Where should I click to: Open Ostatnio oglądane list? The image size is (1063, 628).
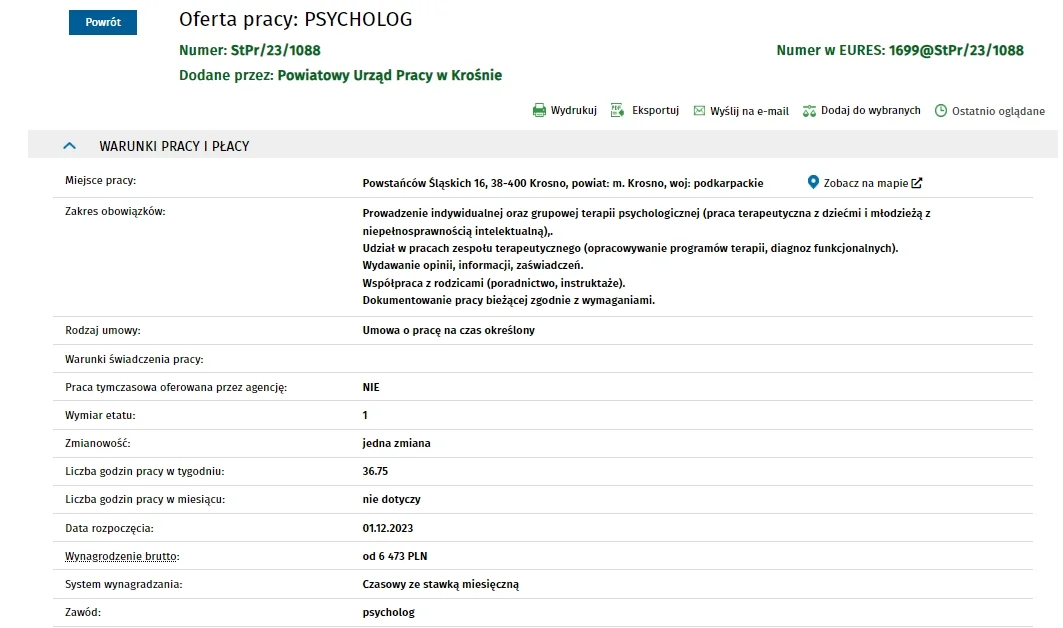pyautogui.click(x=998, y=111)
